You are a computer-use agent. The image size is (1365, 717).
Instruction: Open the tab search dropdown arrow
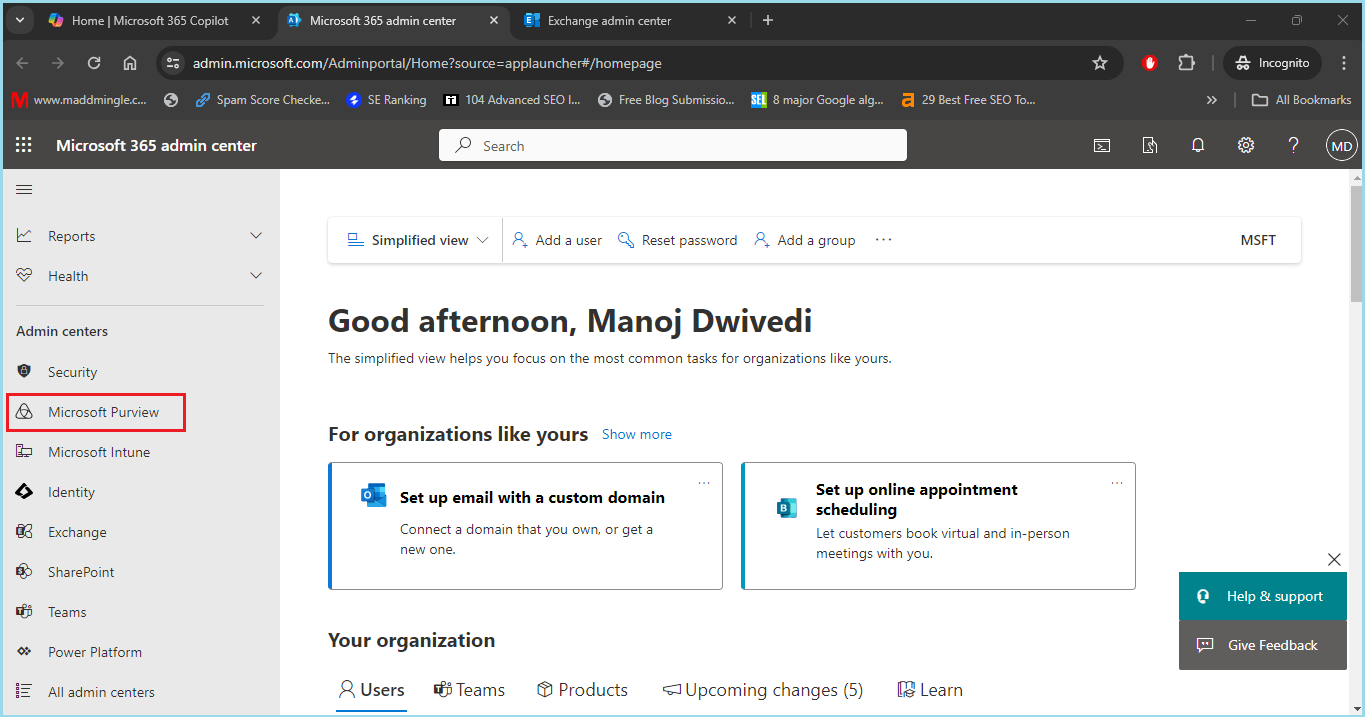tap(21, 20)
